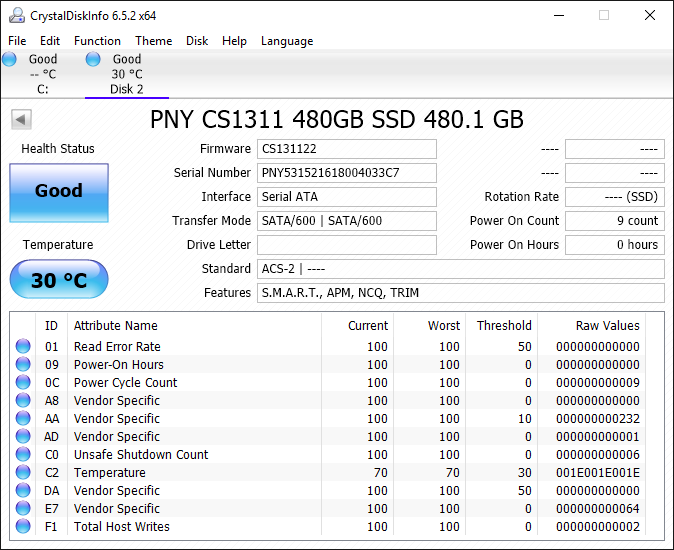Select the Disk 2 tab
The image size is (674, 550).
[x=127, y=88]
